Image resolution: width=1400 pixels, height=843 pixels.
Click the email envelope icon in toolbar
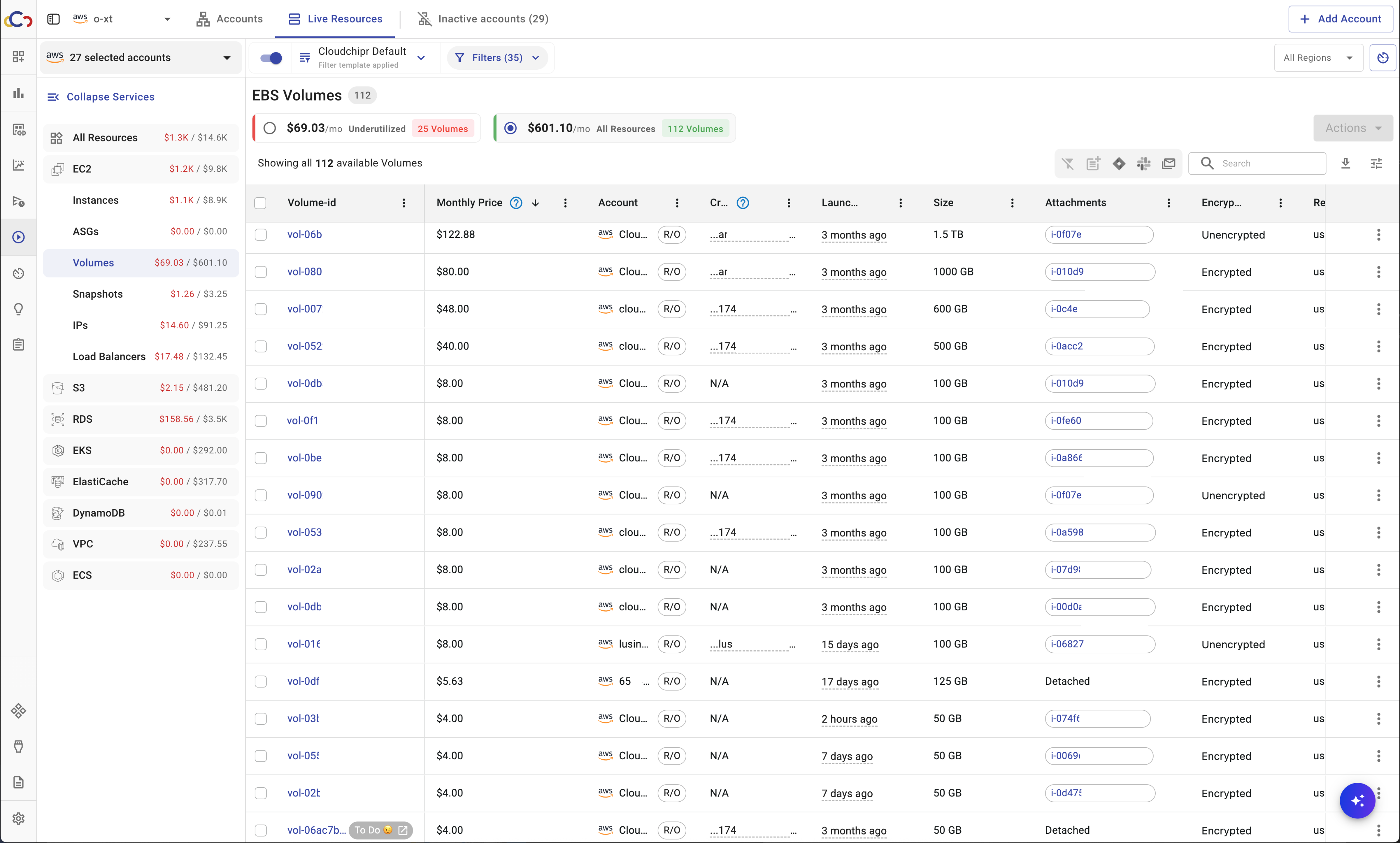pyautogui.click(x=1168, y=164)
